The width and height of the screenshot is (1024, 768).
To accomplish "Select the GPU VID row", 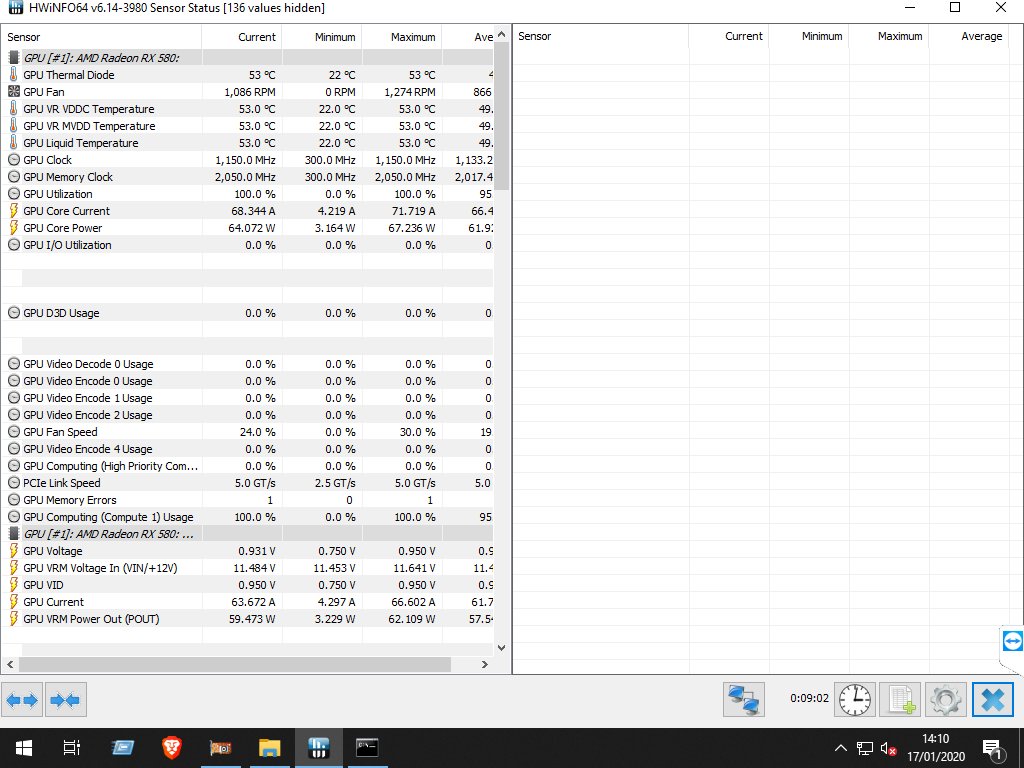I will 248,584.
